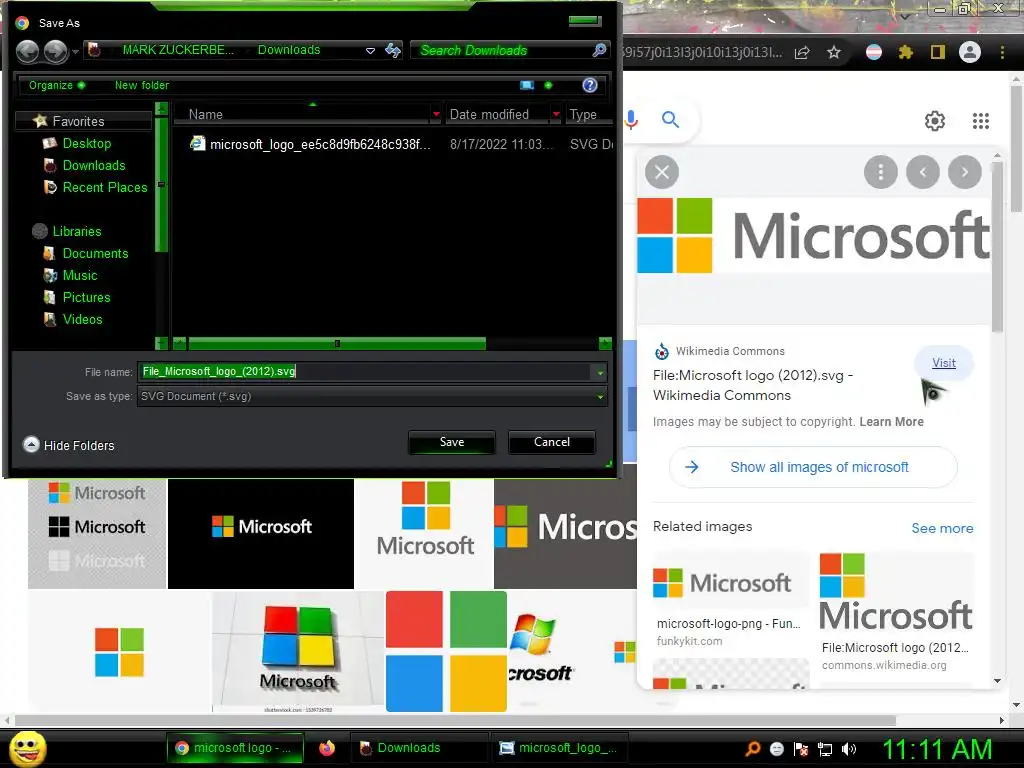The width and height of the screenshot is (1024, 768).
Task: Show next image in preview panel
Action: [x=965, y=172]
